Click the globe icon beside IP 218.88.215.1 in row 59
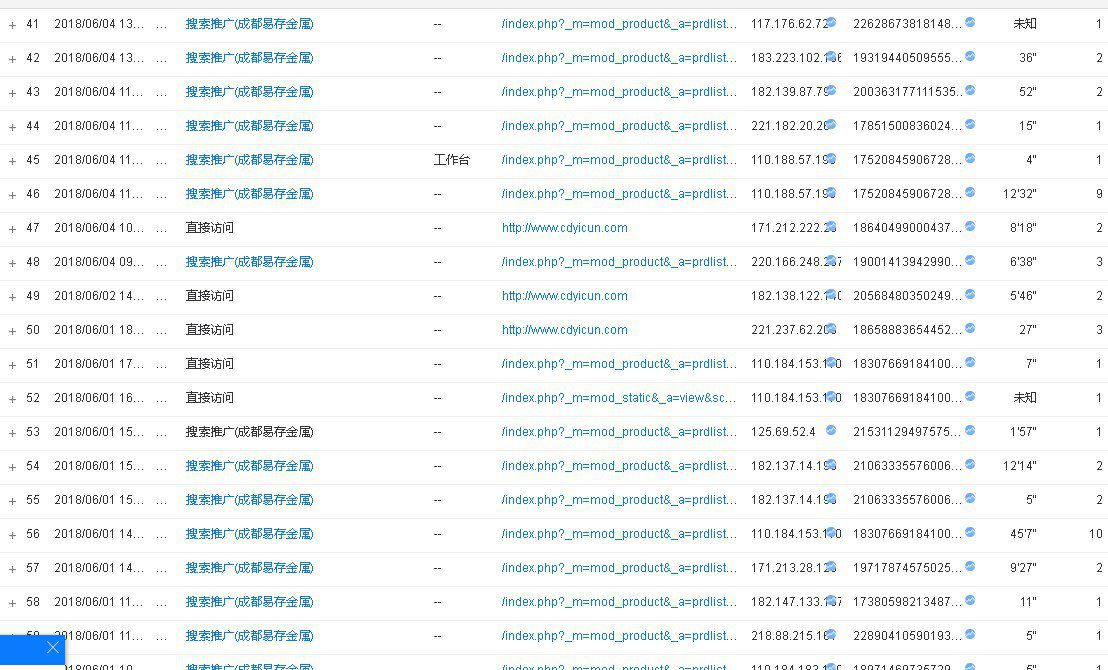 [x=828, y=634]
